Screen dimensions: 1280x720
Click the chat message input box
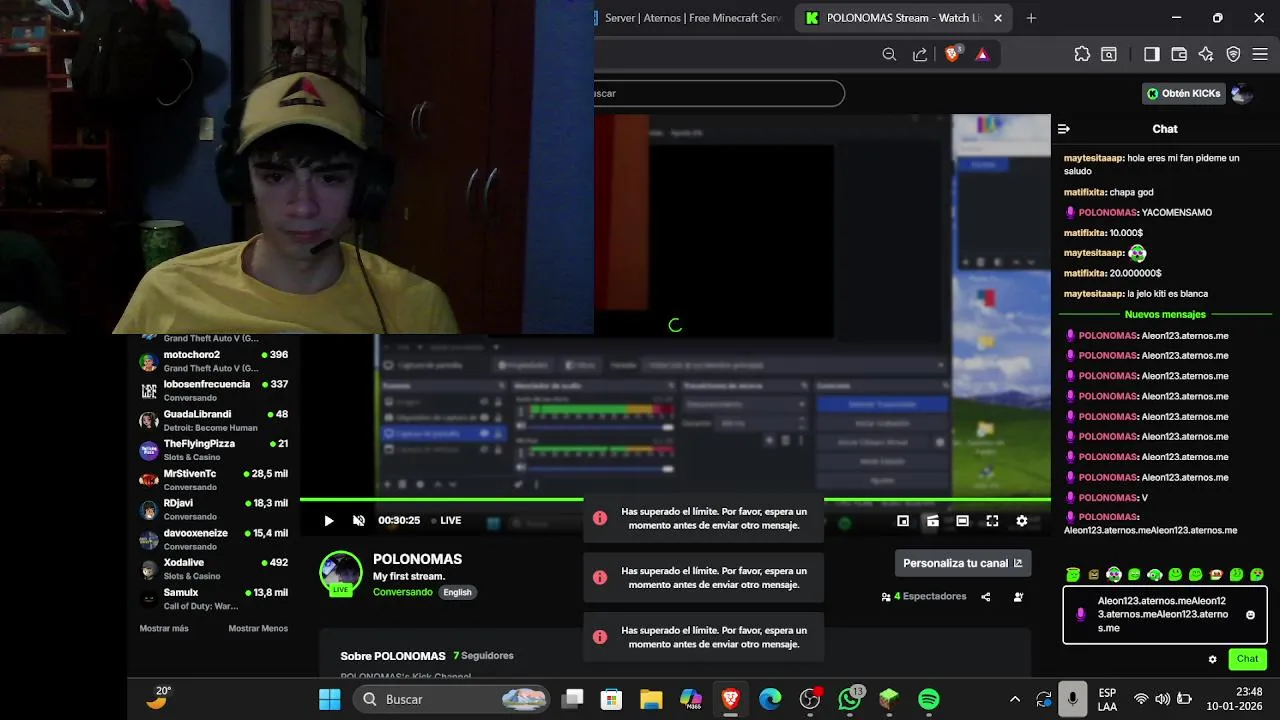click(1164, 615)
